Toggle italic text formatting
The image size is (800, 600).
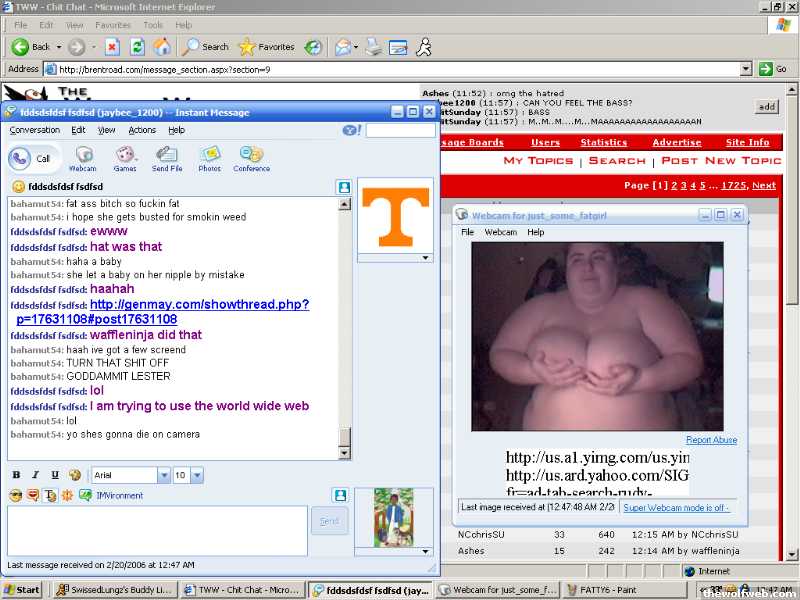pyautogui.click(x=35, y=475)
